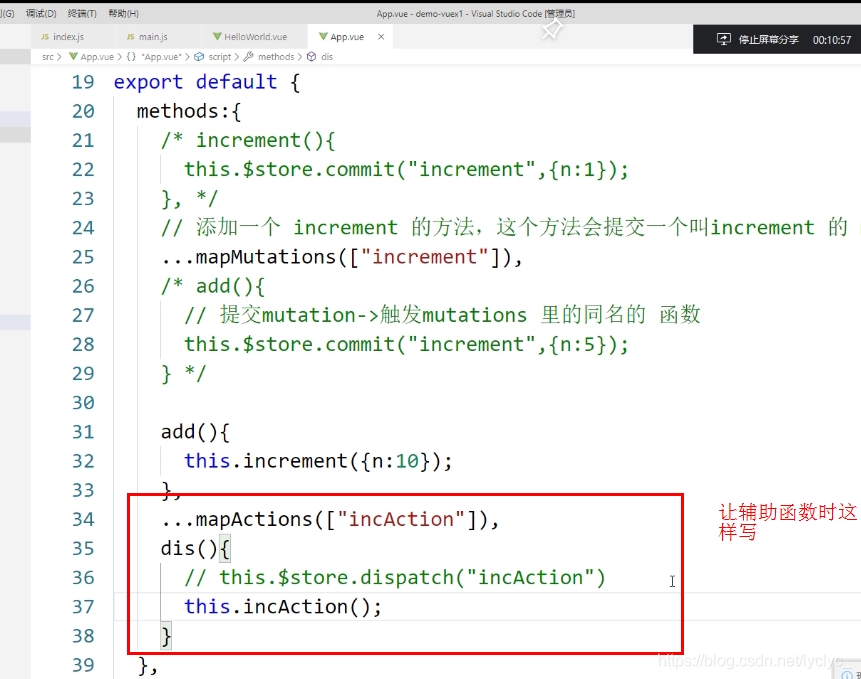Screen dimensions: 861x679
Task: Click the Vue icon in breadcrumb
Action: 73,56
